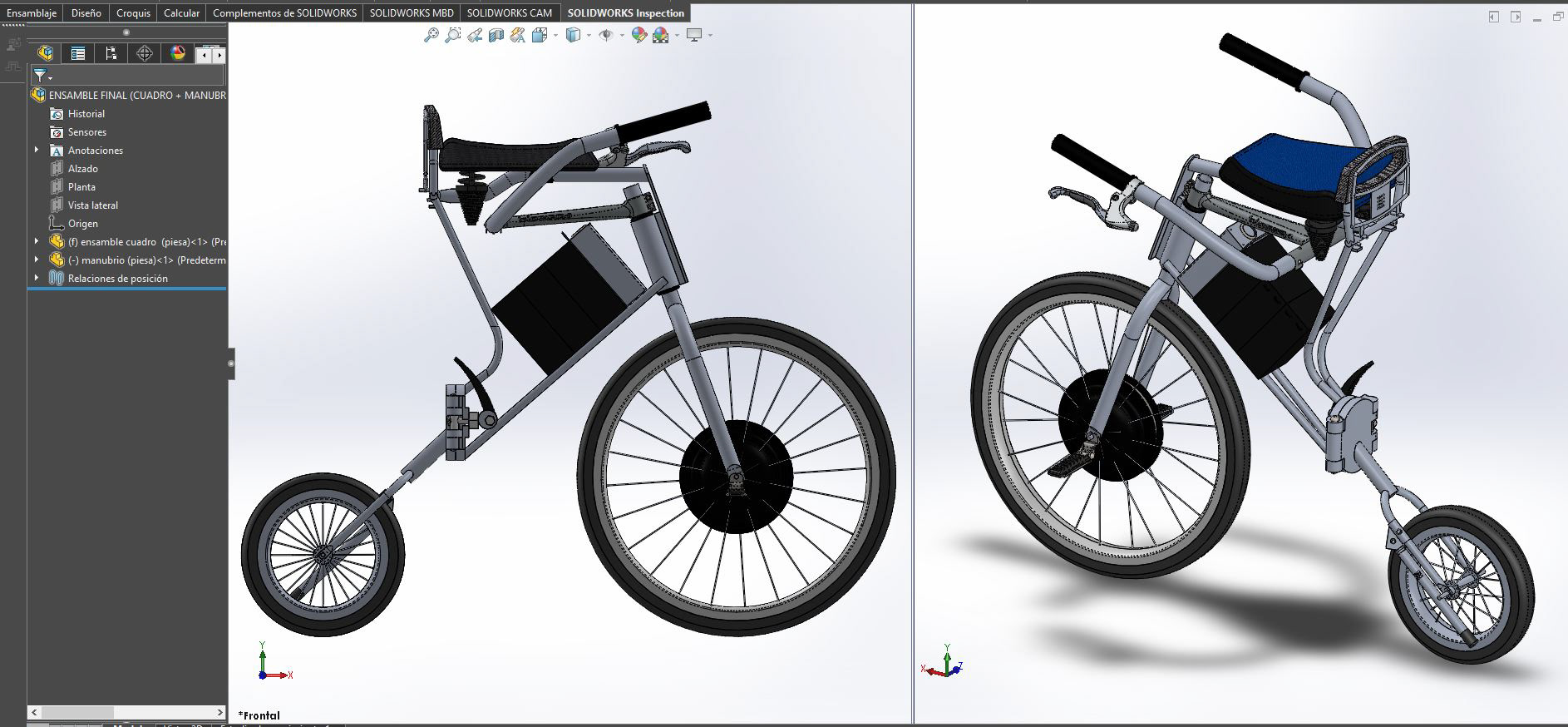Open Hide/Show Items dropdown arrow

click(x=622, y=35)
